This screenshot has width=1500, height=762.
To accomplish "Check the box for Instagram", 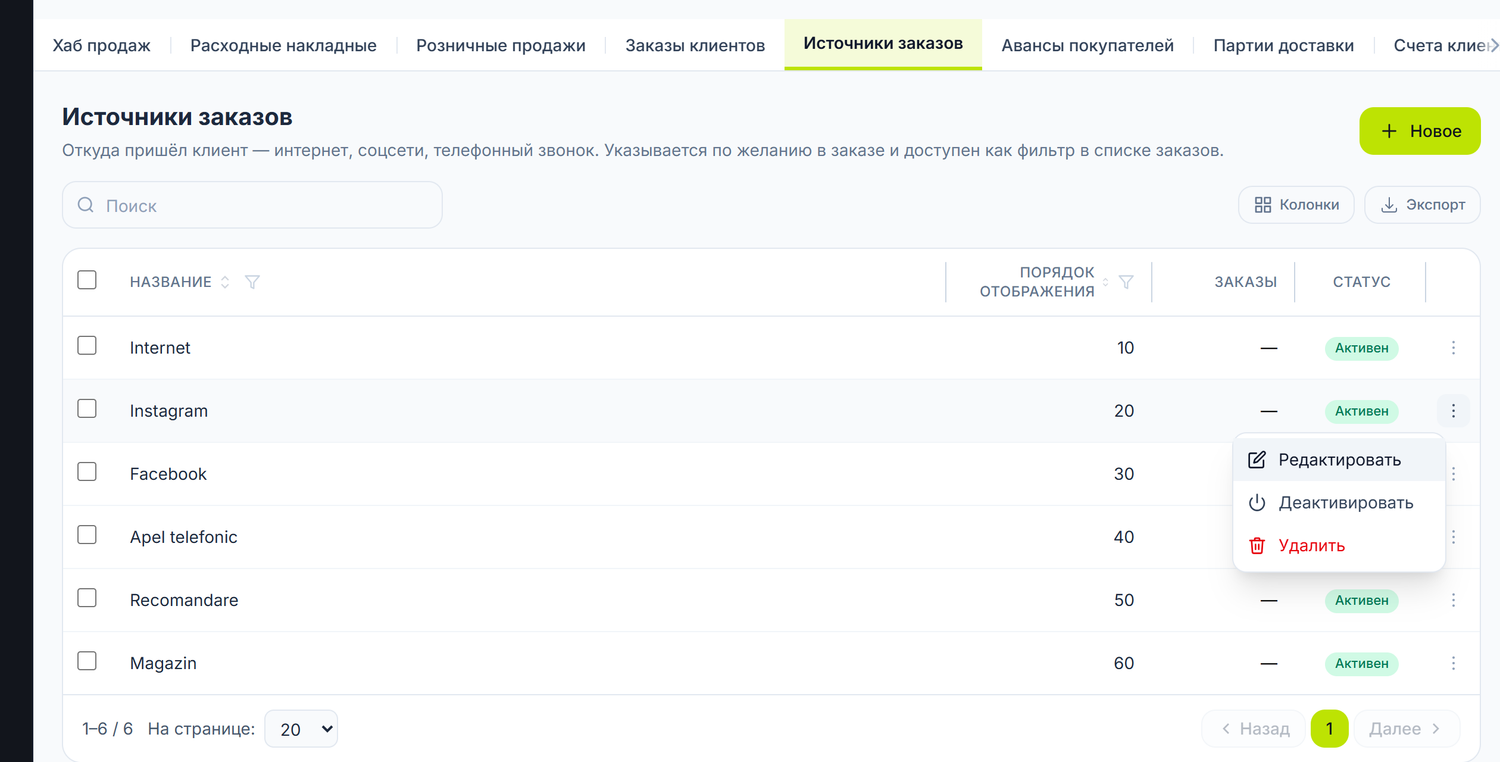I will [x=87, y=409].
